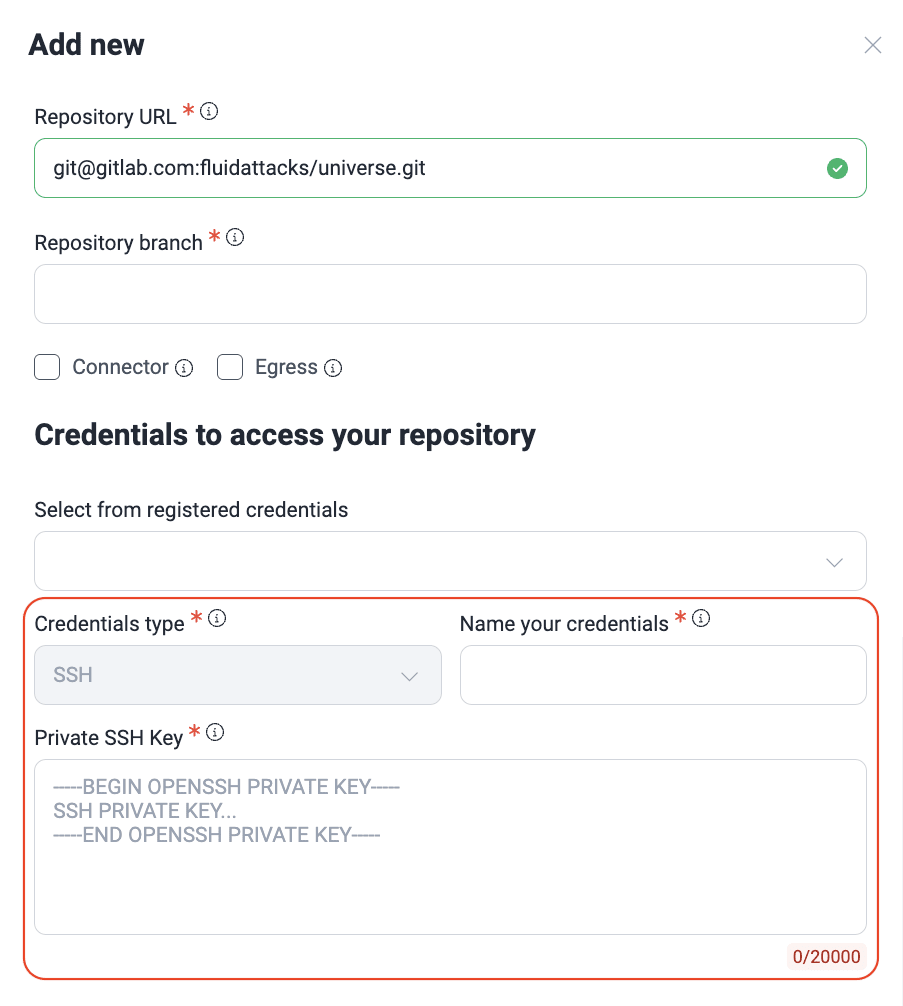Click the 0/20000 character counter
This screenshot has width=903, height=1006.
(826, 957)
